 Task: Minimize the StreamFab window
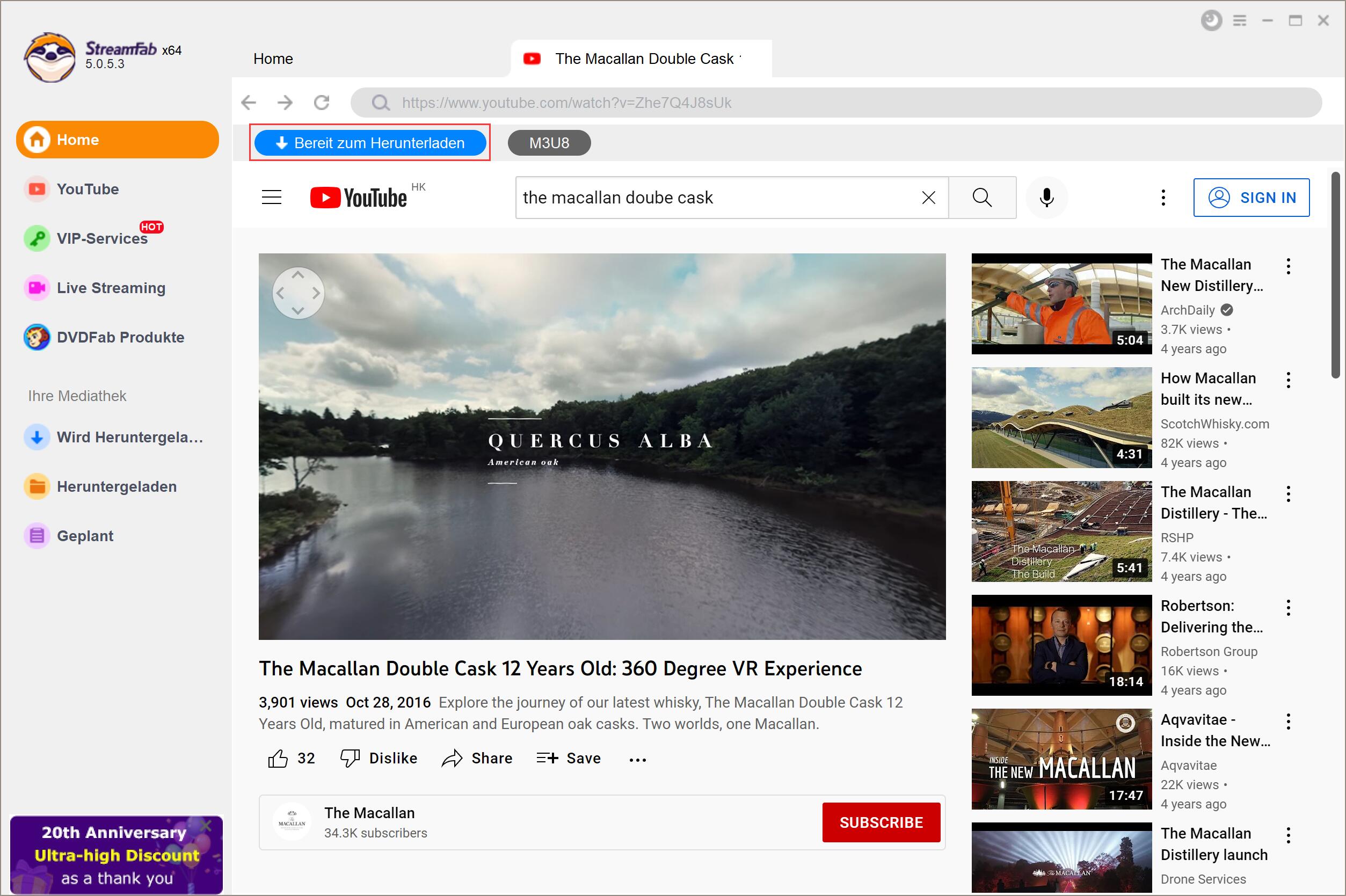click(x=1268, y=20)
